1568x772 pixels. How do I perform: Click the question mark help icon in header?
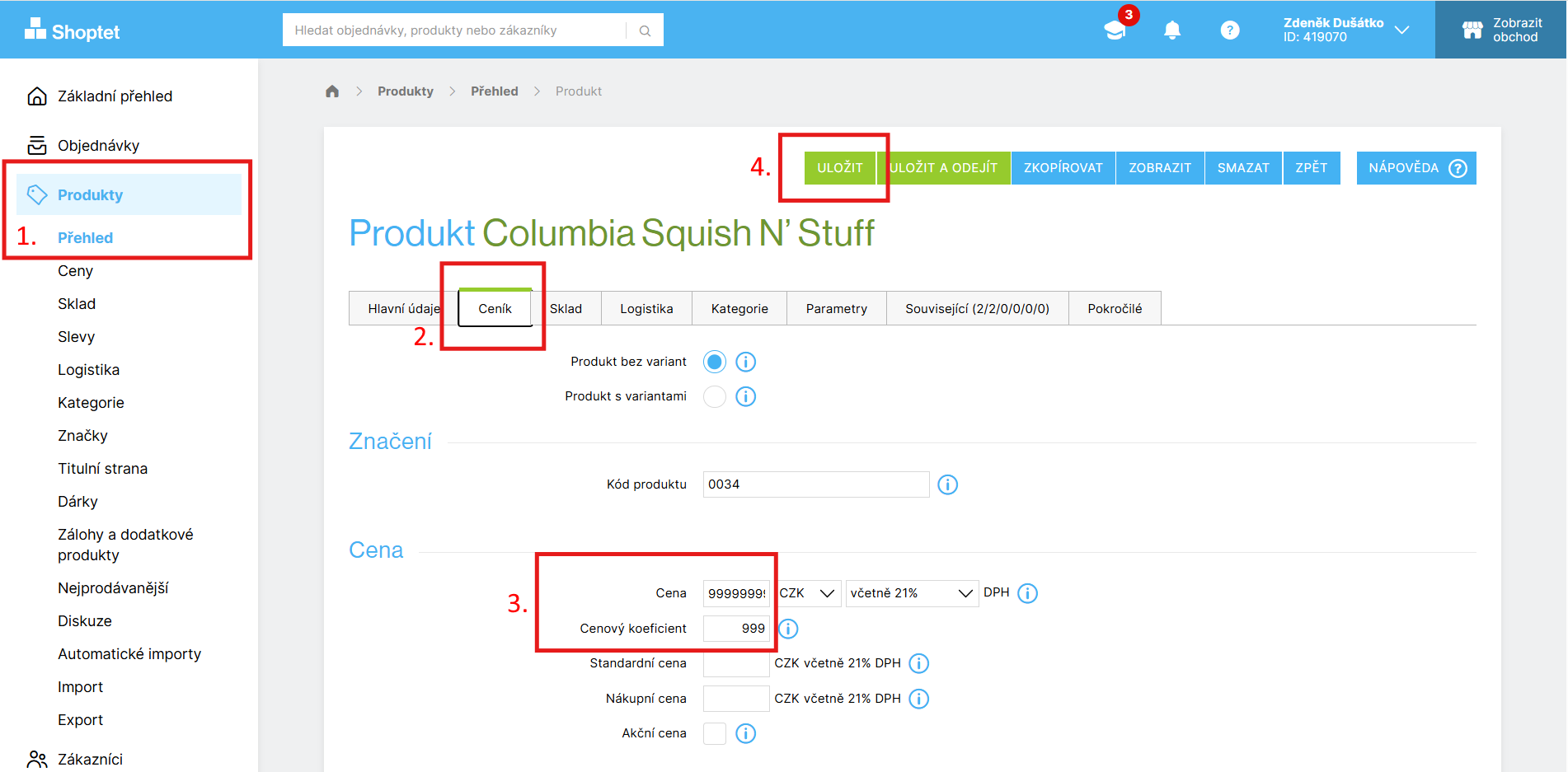pyautogui.click(x=1230, y=30)
